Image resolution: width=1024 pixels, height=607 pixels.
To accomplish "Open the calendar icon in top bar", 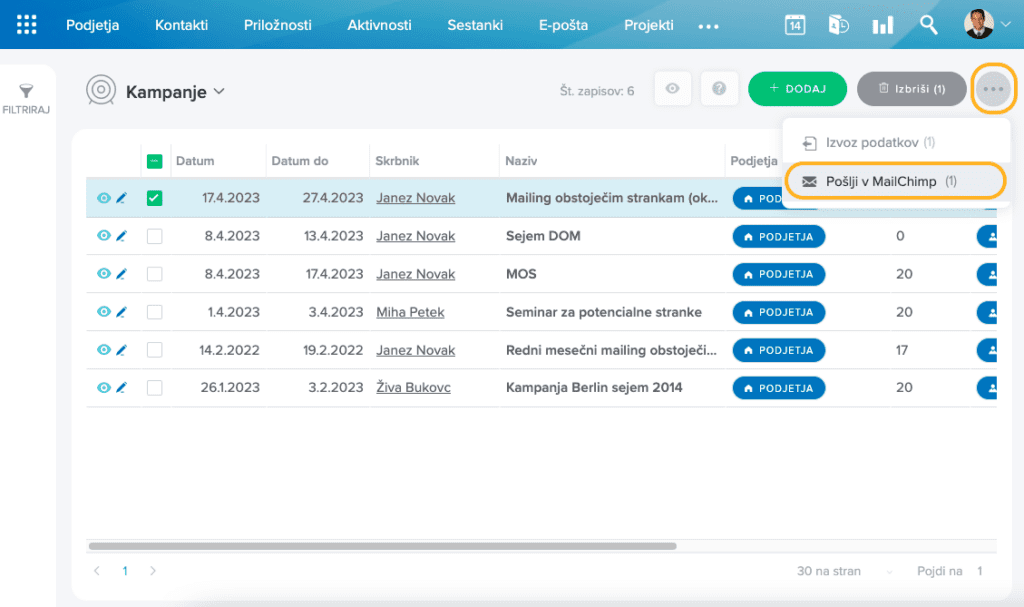I will tap(795, 25).
